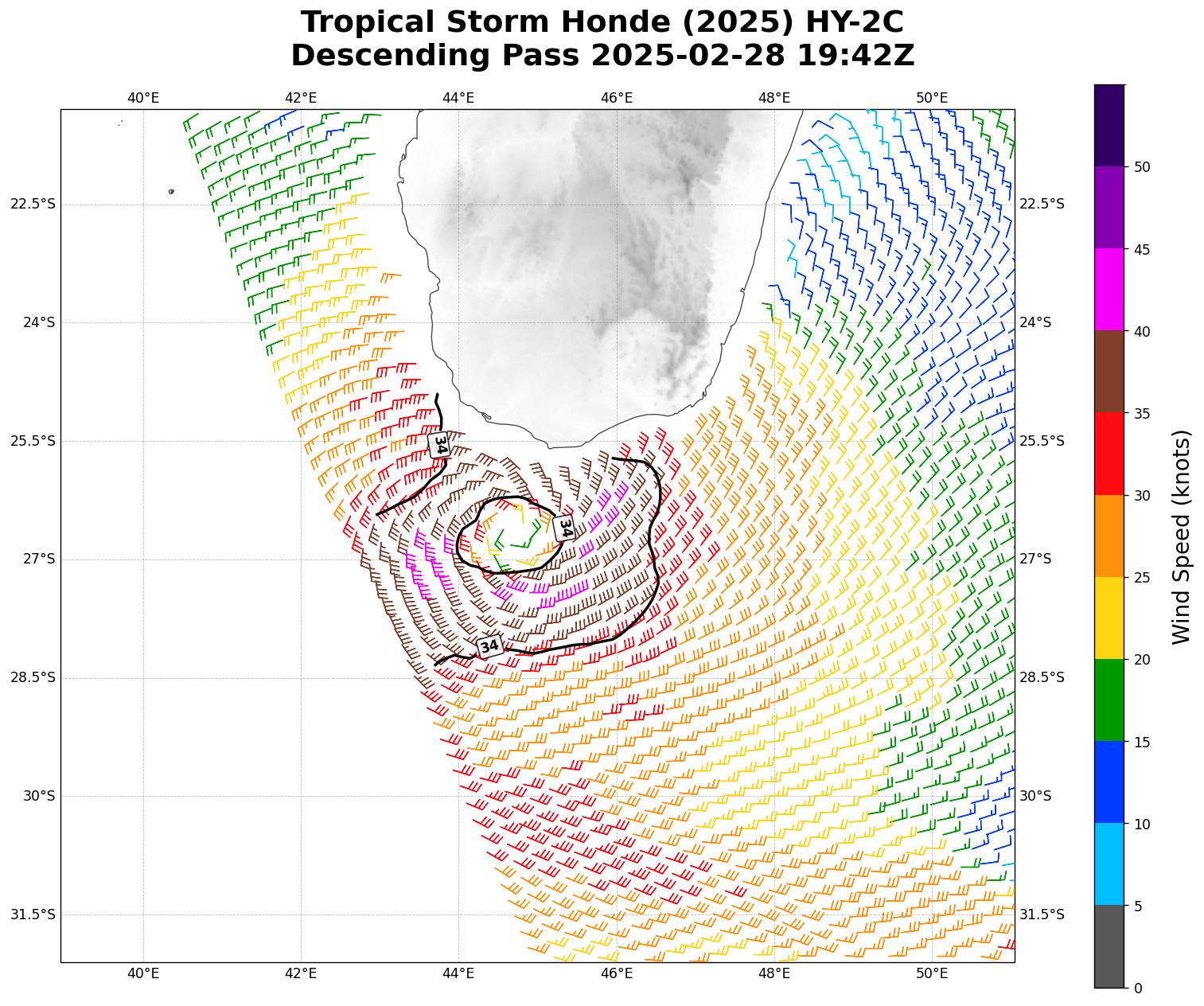Select the "Descending Pass 2025-02-28 19:42Z" subtitle text

[602, 57]
